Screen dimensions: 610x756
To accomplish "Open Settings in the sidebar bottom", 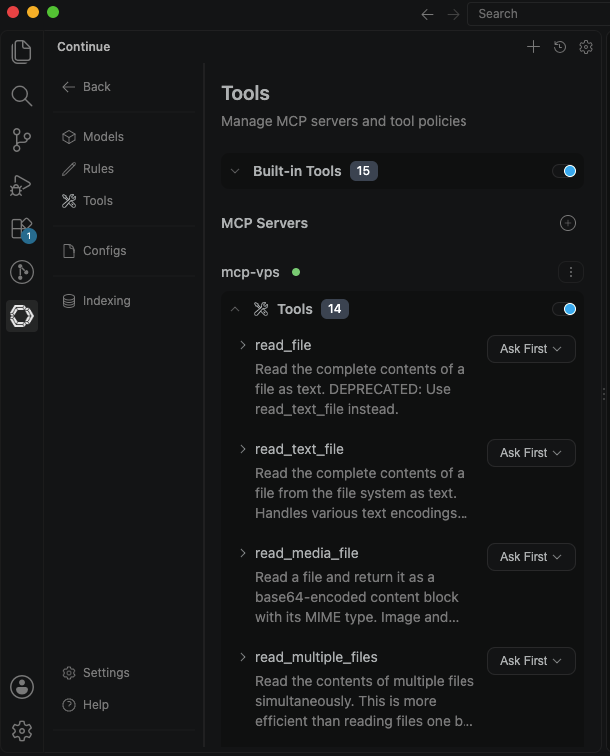I will [x=96, y=673].
